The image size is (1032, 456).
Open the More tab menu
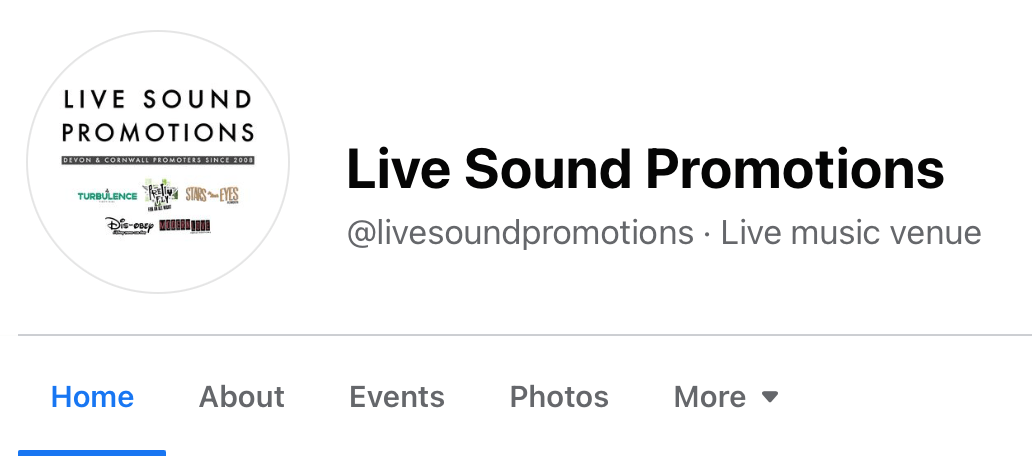tap(726, 397)
